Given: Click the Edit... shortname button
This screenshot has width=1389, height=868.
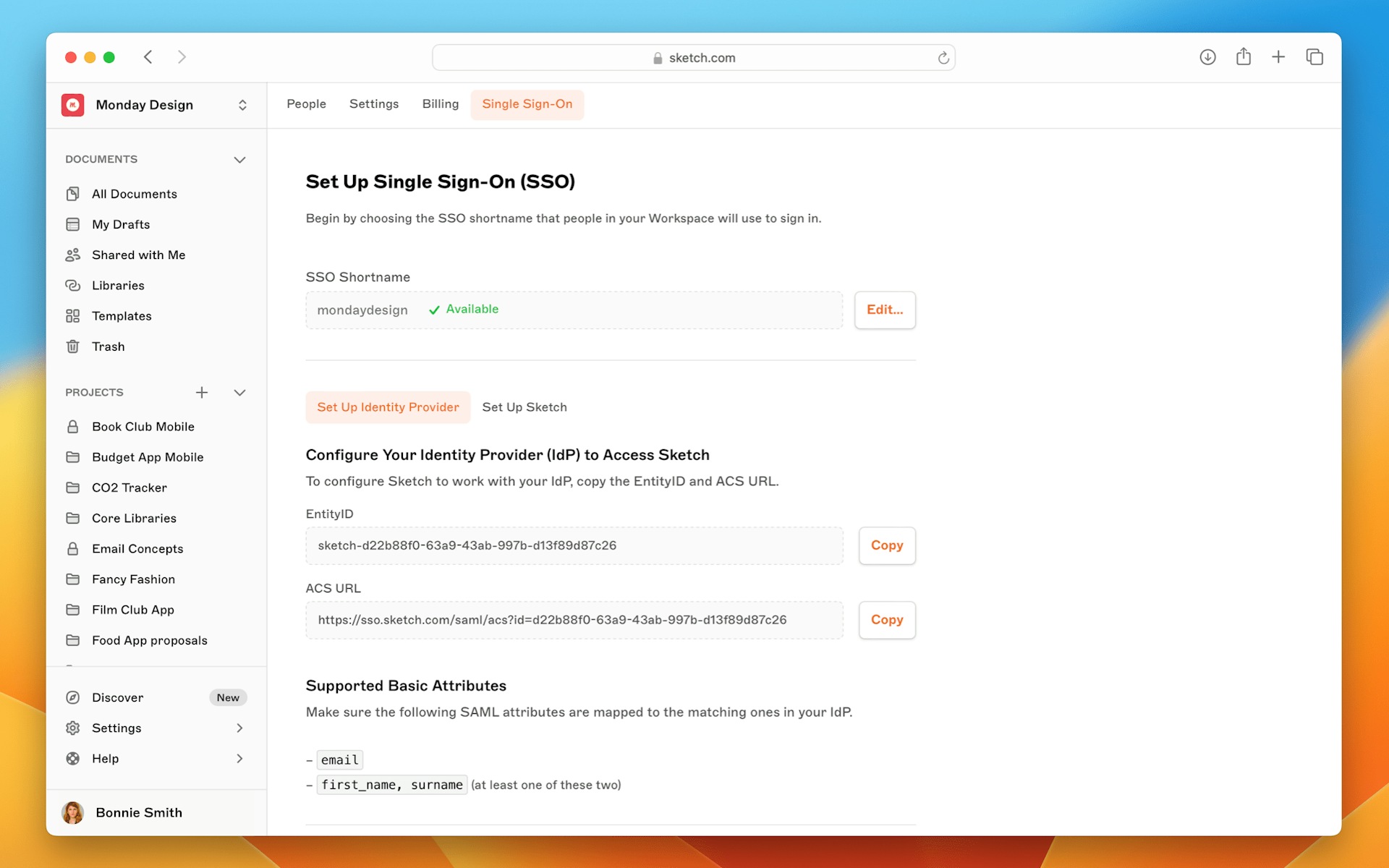Looking at the screenshot, I should tap(885, 310).
